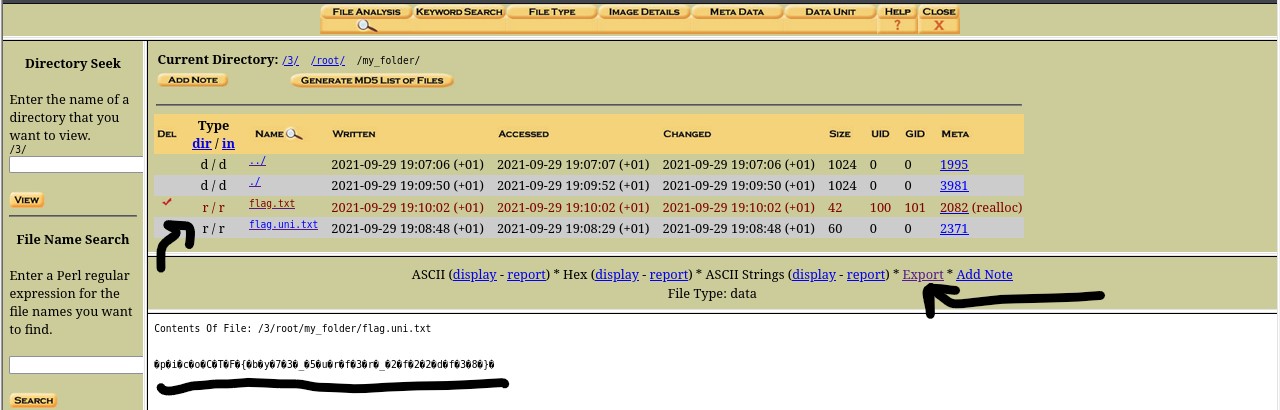This screenshot has height=410, width=1280.
Task: Click the Help question mark button
Action: 897,25
